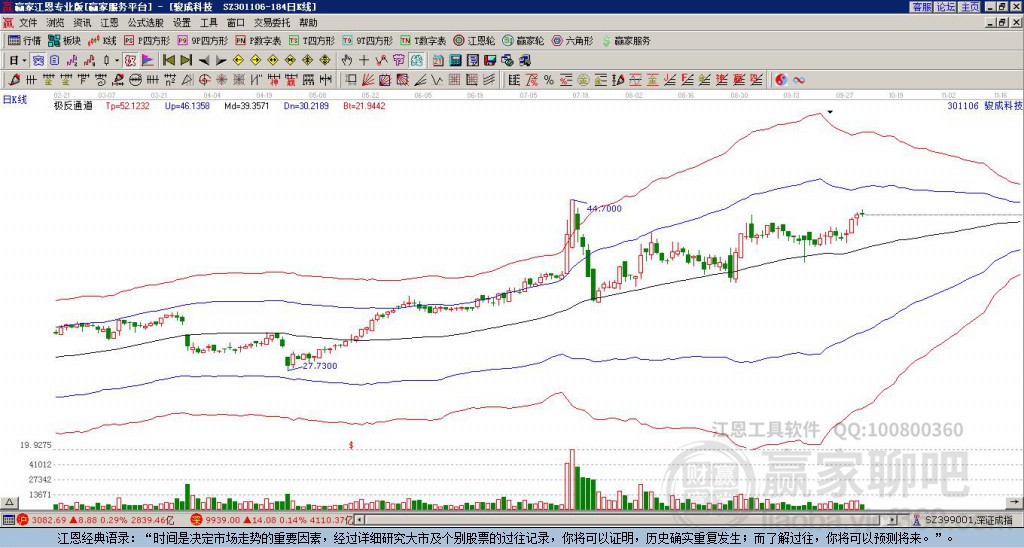Jump to first bar green arrow
The width and height of the screenshot is (1024, 548).
(x=168, y=61)
